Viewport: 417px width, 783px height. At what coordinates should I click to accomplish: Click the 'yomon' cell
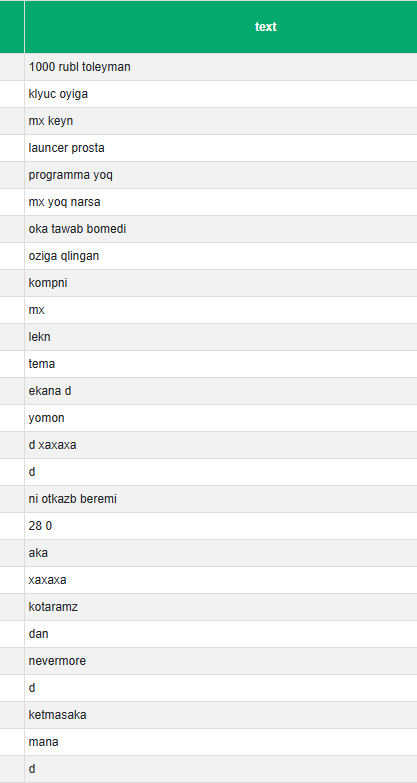[221, 417]
